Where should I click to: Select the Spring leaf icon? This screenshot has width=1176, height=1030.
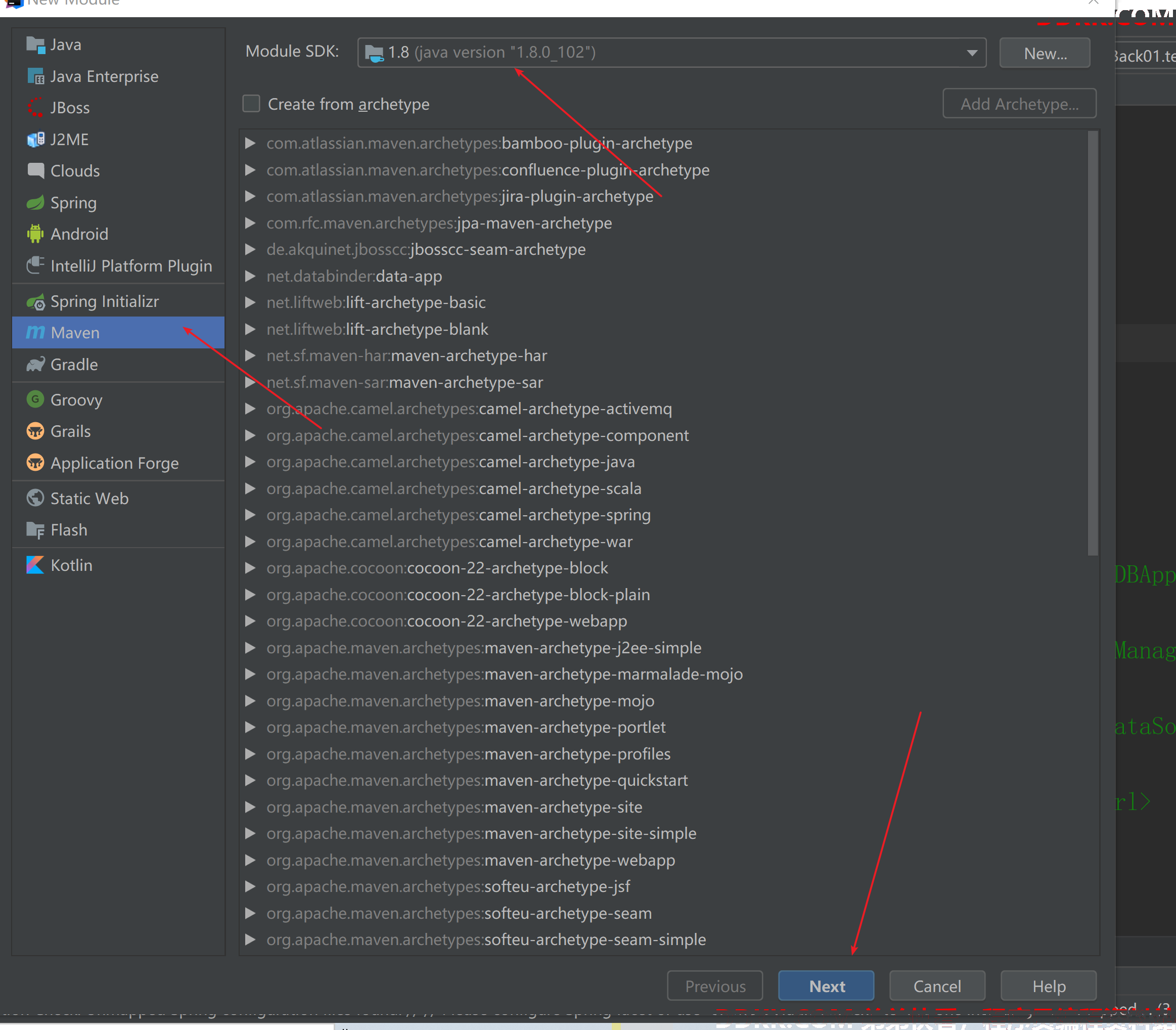35,203
